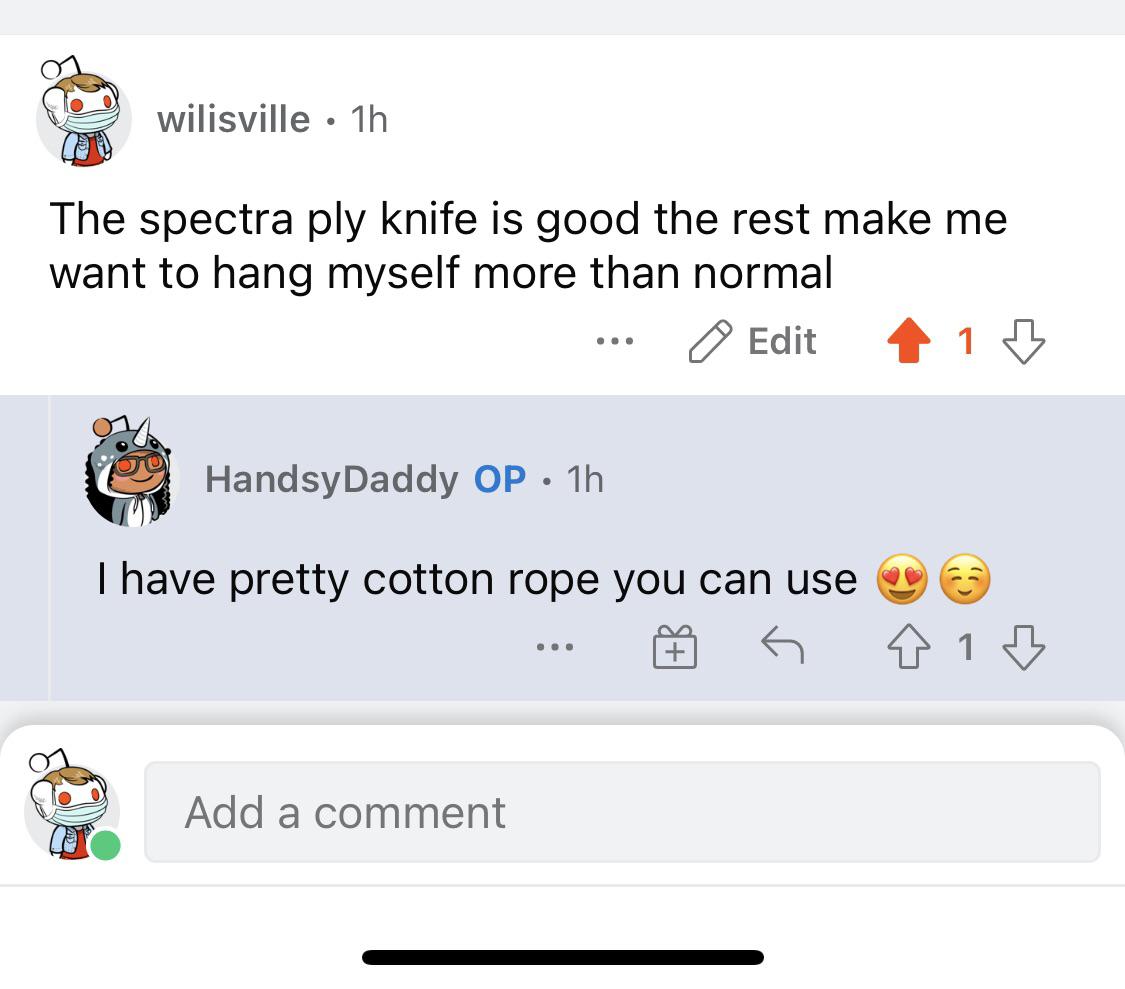Open the overflow menu on HandsyDaddy's reply
The height and width of the screenshot is (989, 1125).
point(556,648)
